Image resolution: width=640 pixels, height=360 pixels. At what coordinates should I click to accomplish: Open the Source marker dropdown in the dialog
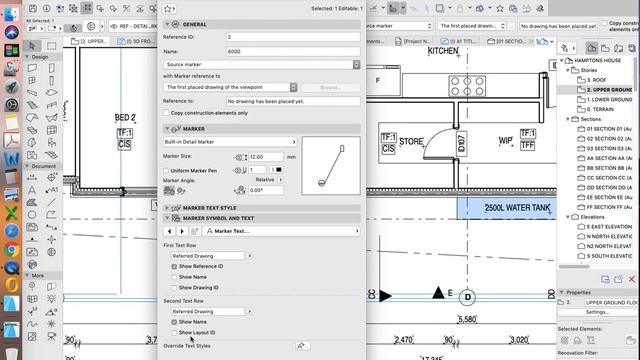click(x=262, y=64)
